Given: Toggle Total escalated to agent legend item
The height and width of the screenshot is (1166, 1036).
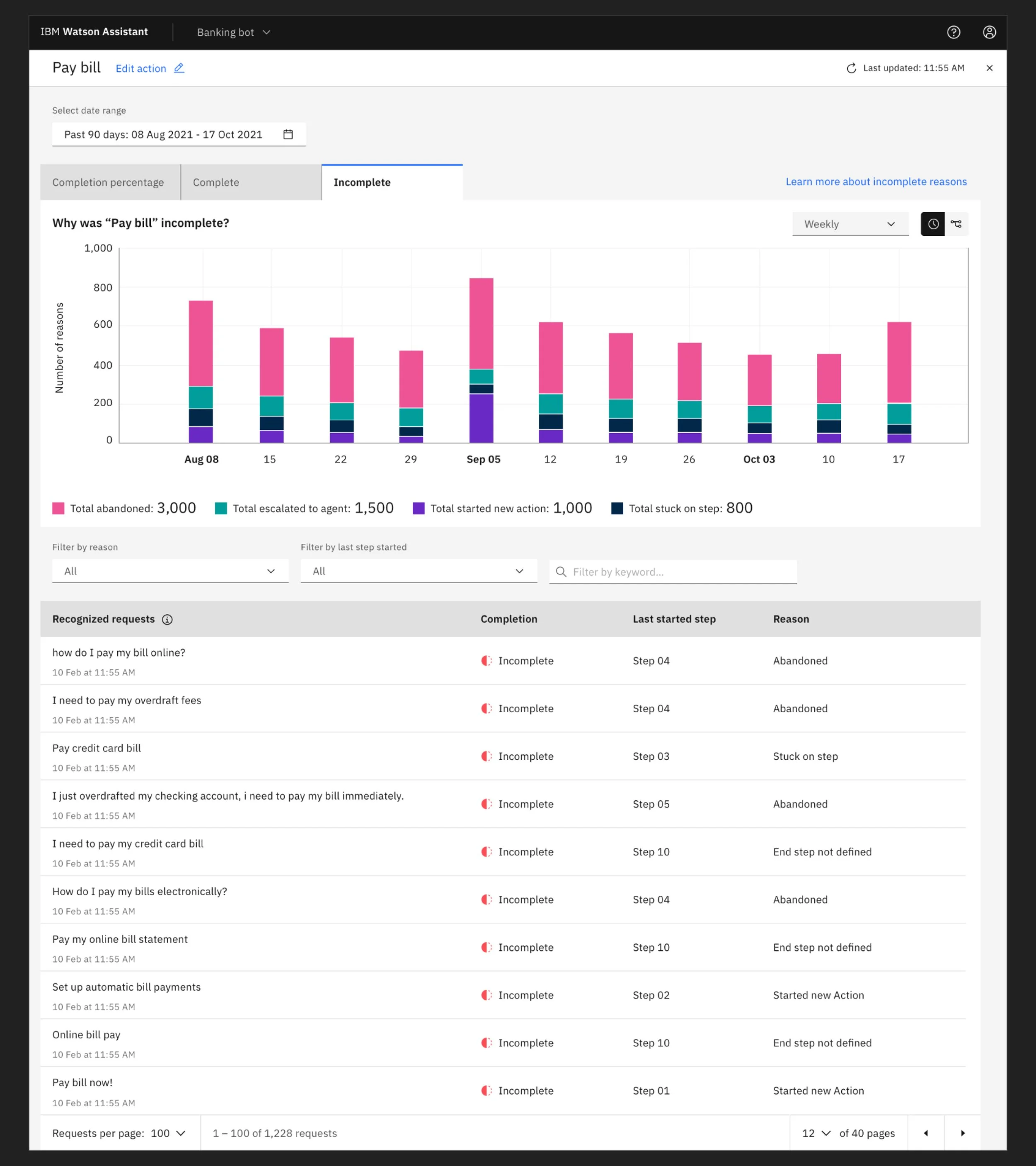Looking at the screenshot, I should (220, 508).
